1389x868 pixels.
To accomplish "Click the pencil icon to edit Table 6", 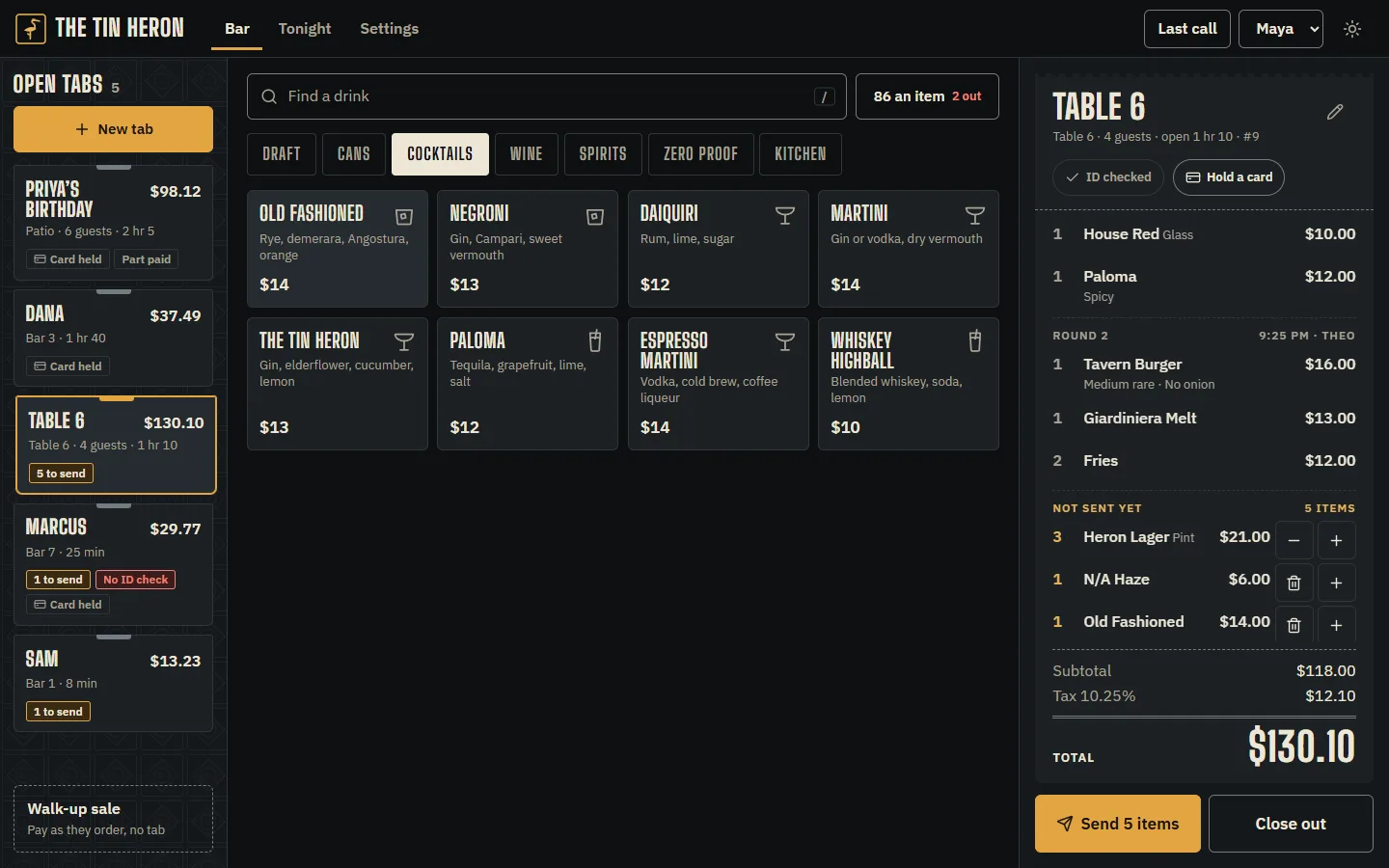I will (1335, 112).
